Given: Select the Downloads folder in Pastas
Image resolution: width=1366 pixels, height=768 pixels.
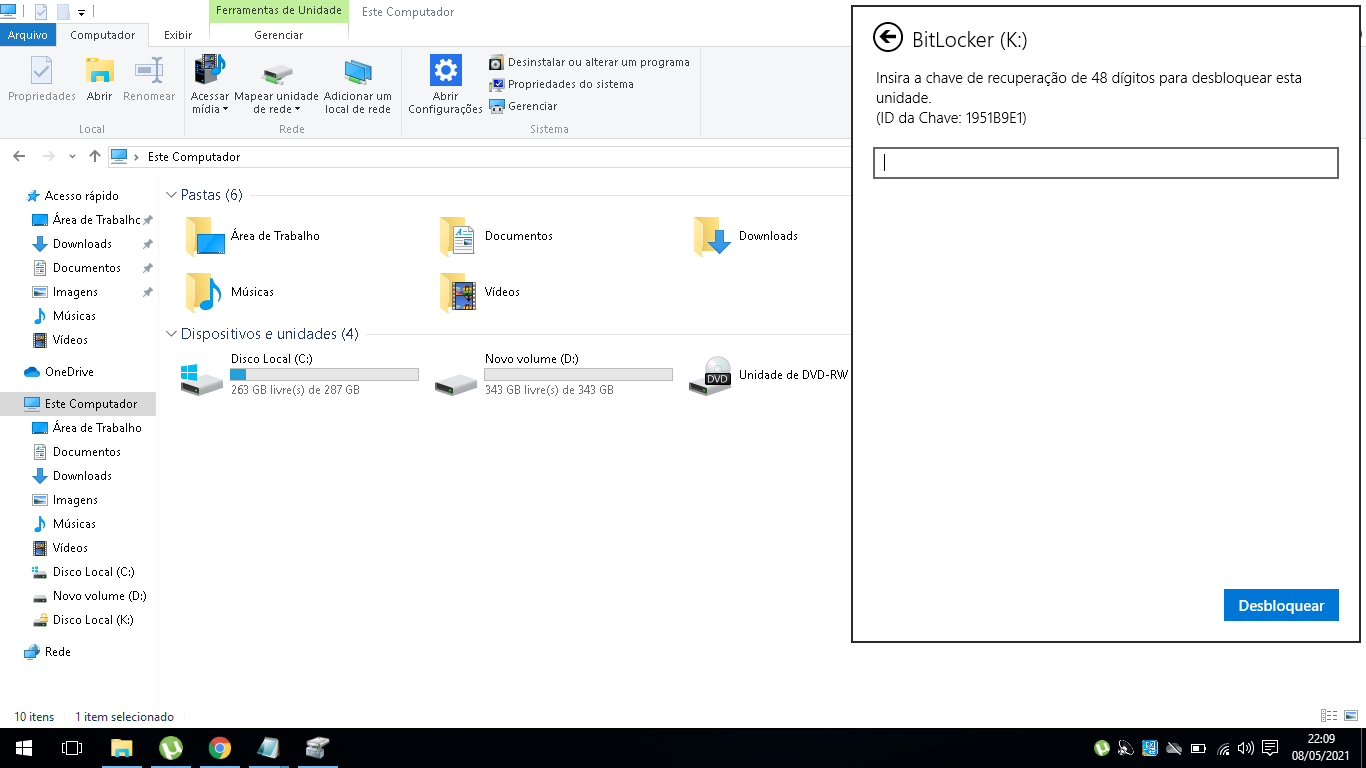Looking at the screenshot, I should pos(746,236).
